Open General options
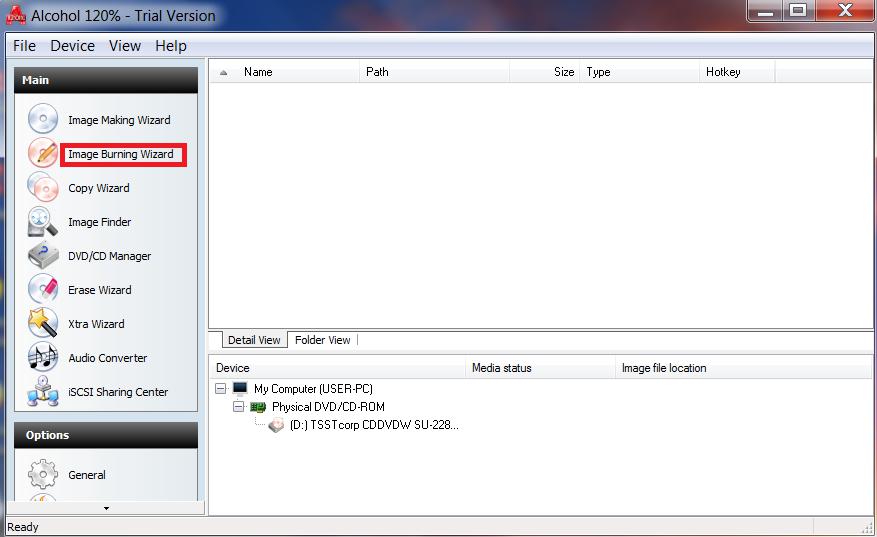 pyautogui.click(x=87, y=475)
